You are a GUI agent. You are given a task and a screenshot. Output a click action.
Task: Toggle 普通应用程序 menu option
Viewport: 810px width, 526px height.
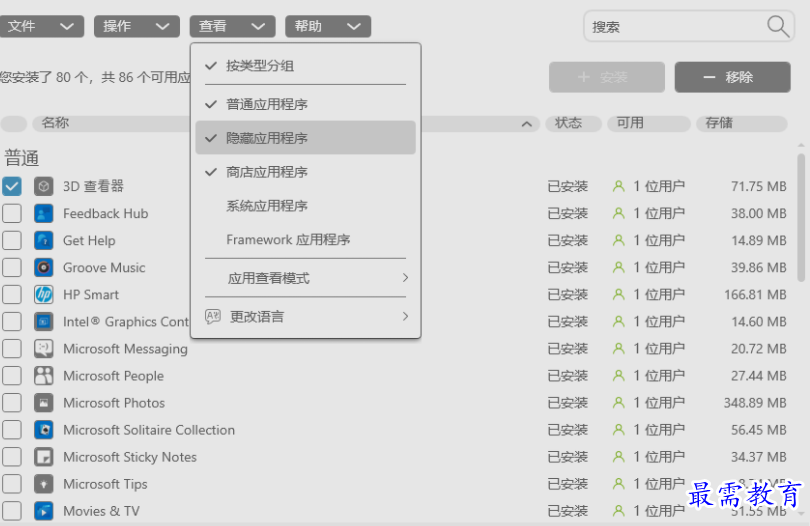click(305, 104)
